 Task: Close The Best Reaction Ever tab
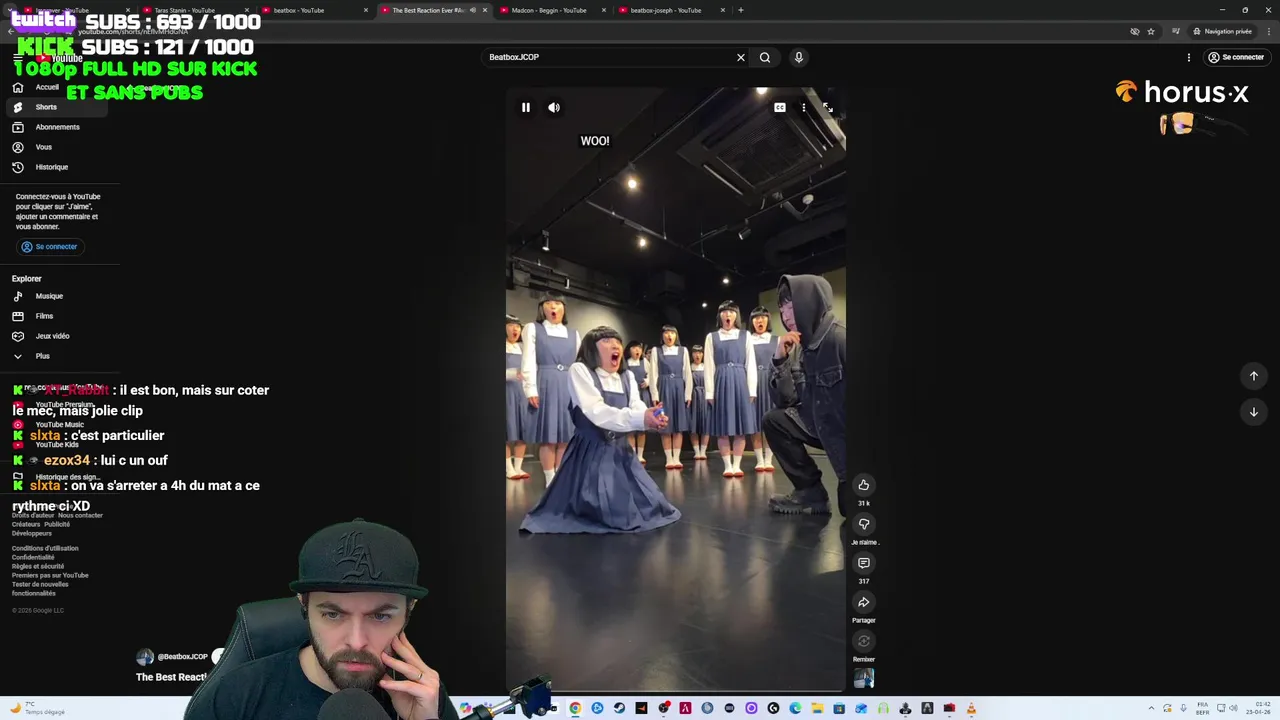(485, 10)
